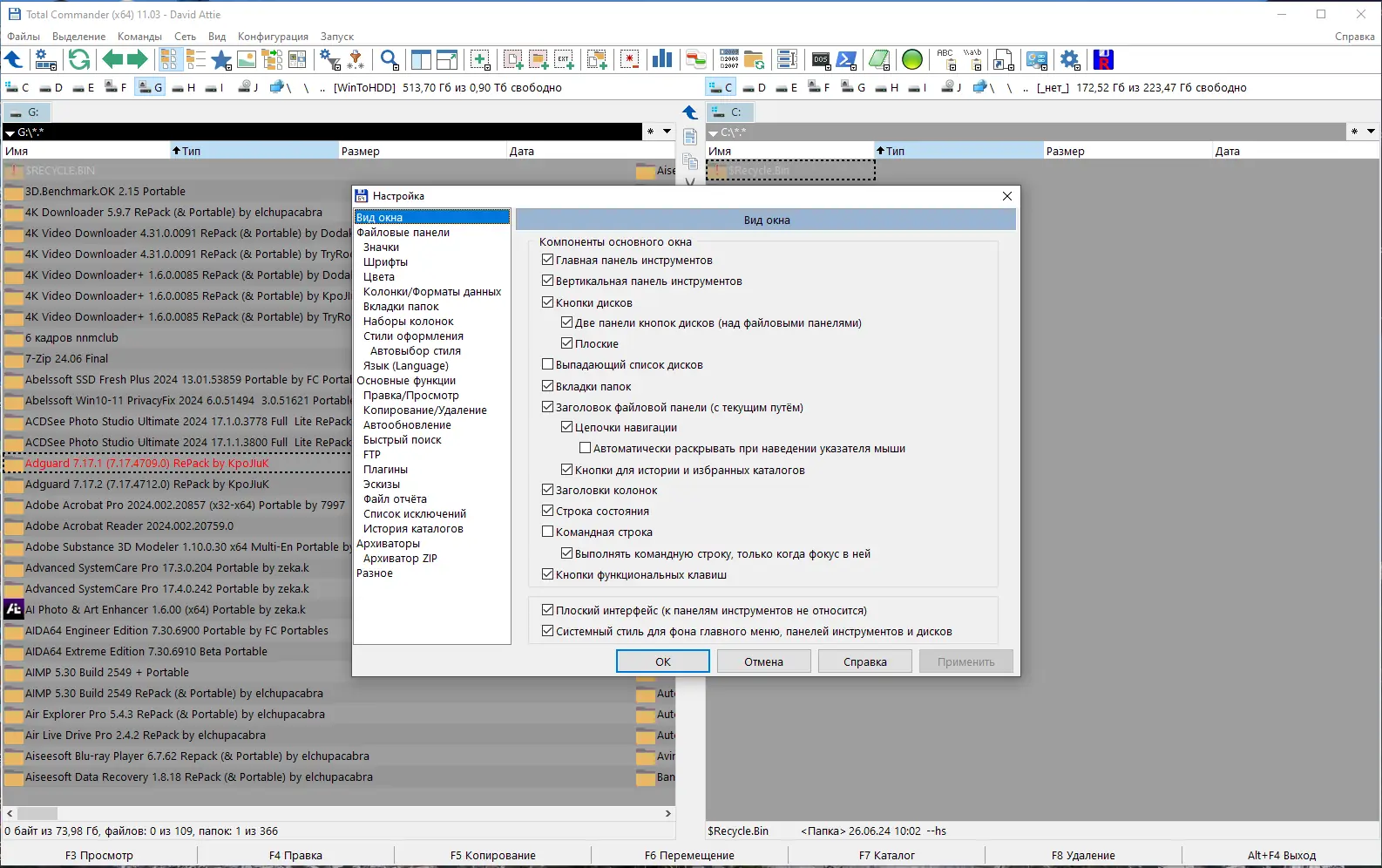
Task: Toggle 'Вертикальная панель инструментов' checkbox
Action: 547,281
